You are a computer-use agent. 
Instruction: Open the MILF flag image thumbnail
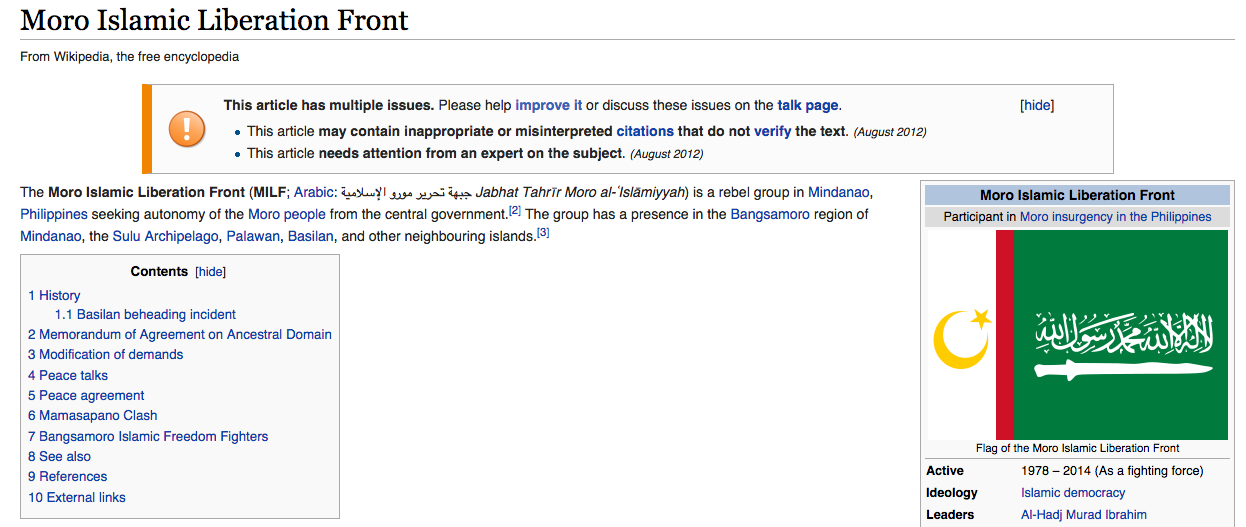point(1077,335)
